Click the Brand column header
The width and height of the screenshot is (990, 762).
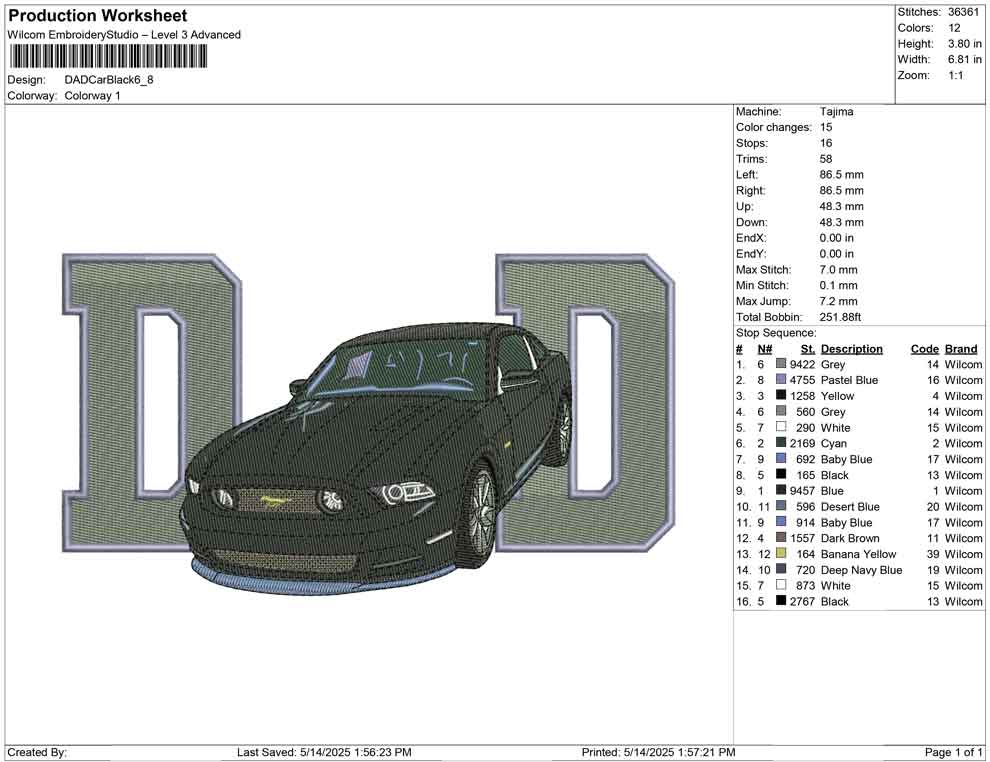coord(961,349)
